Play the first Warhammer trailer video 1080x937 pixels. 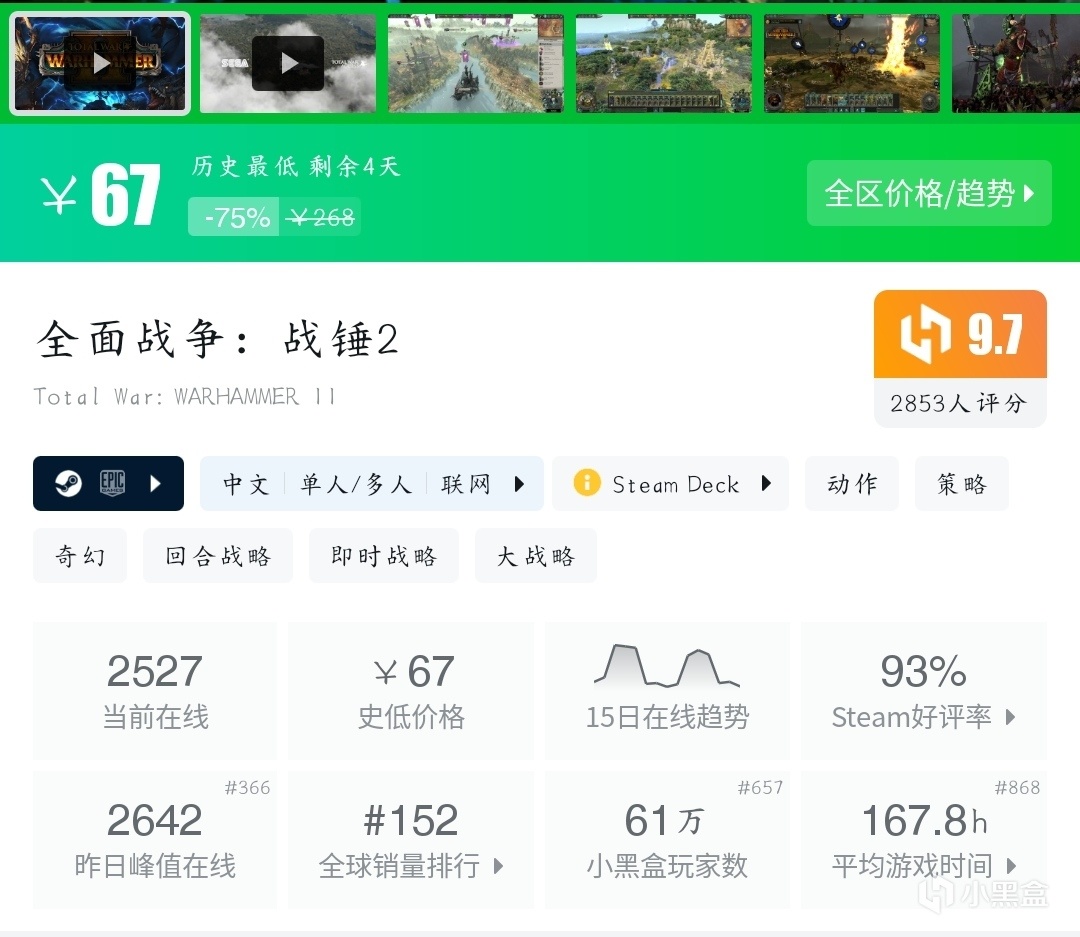coord(100,63)
